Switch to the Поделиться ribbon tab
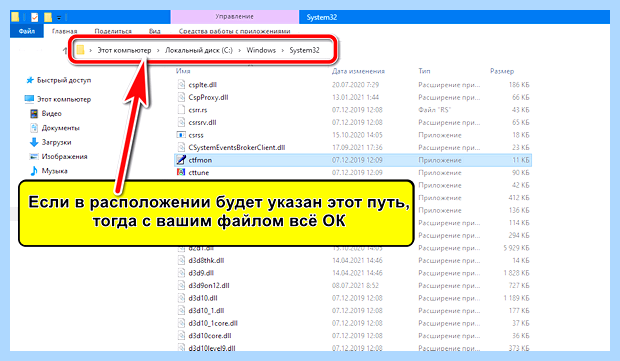This screenshot has height=361, width=620. 113,31
